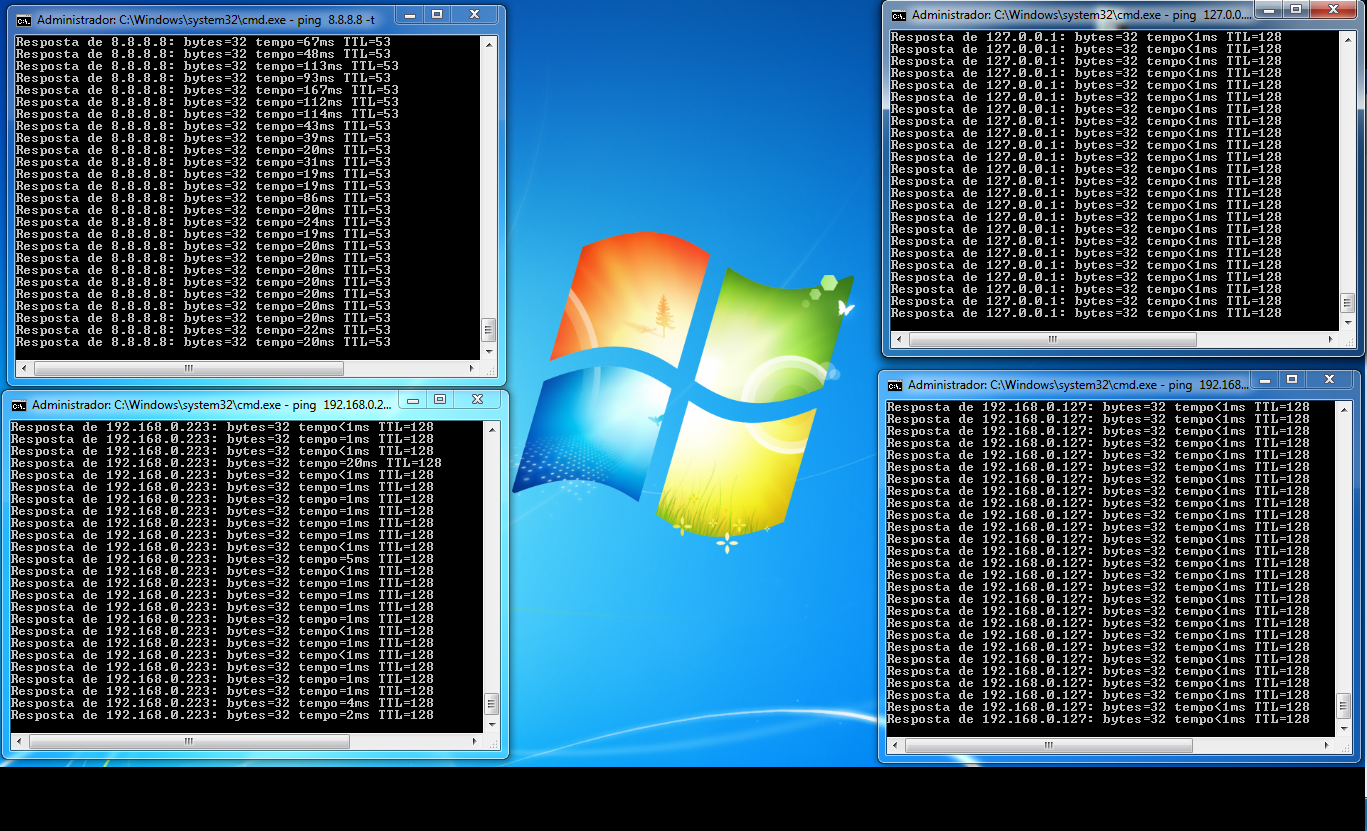Image resolution: width=1367 pixels, height=831 pixels.
Task: Click the vertical scroll-down arrow in the 192.168.0.127 window
Action: coord(1343,729)
